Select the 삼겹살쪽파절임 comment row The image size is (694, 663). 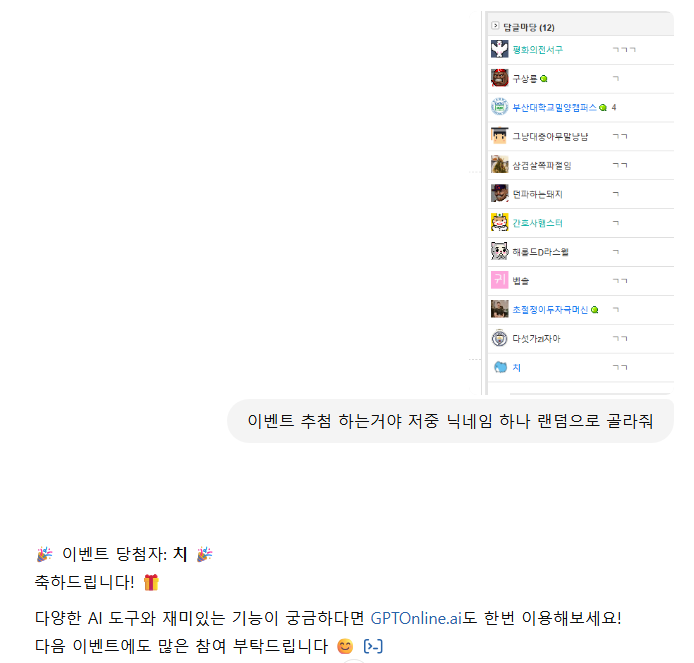(580, 165)
